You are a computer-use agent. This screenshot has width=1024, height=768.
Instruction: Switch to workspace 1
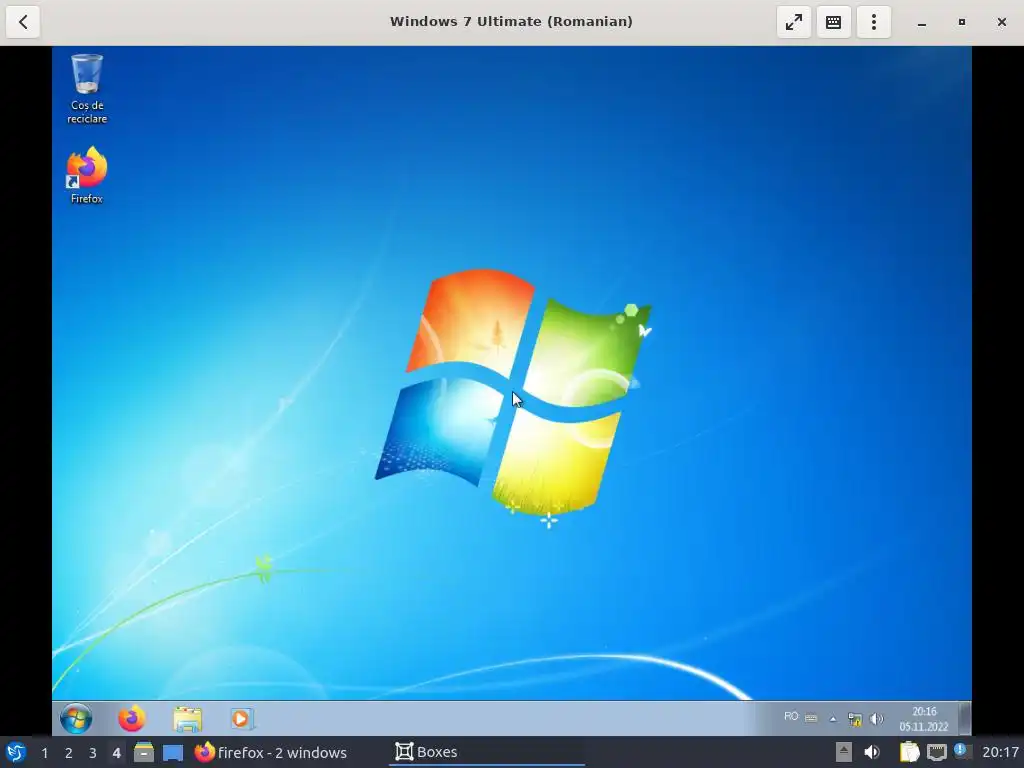pyautogui.click(x=44, y=753)
